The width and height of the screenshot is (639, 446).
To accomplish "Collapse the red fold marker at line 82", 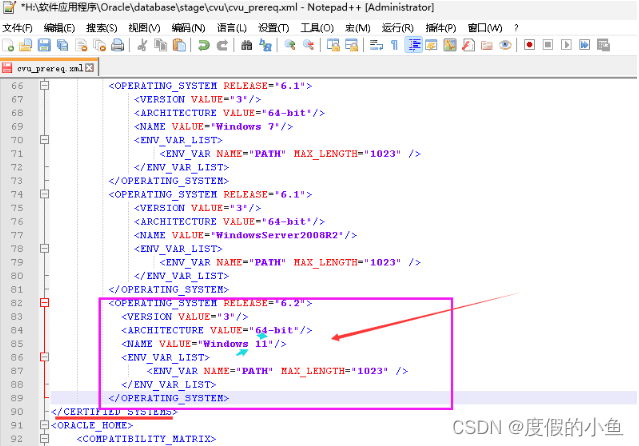I will pyautogui.click(x=44, y=302).
